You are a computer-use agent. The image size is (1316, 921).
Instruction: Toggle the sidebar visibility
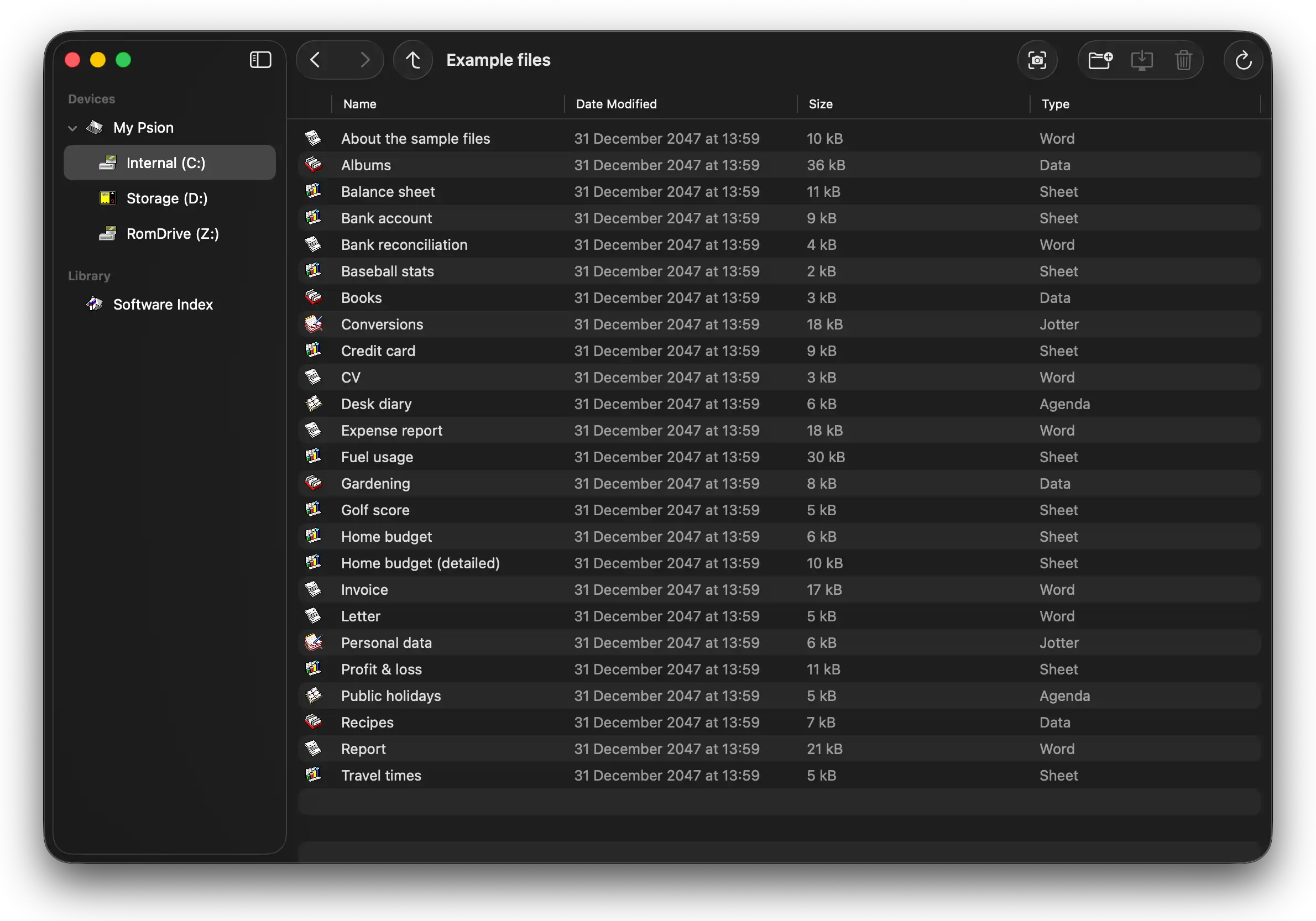(260, 60)
